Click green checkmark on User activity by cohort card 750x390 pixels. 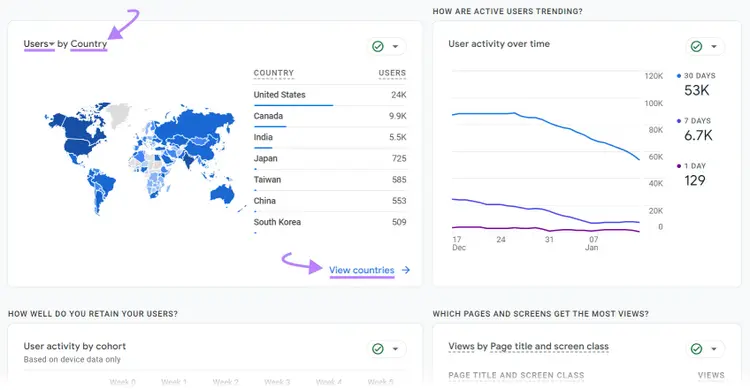[378, 349]
